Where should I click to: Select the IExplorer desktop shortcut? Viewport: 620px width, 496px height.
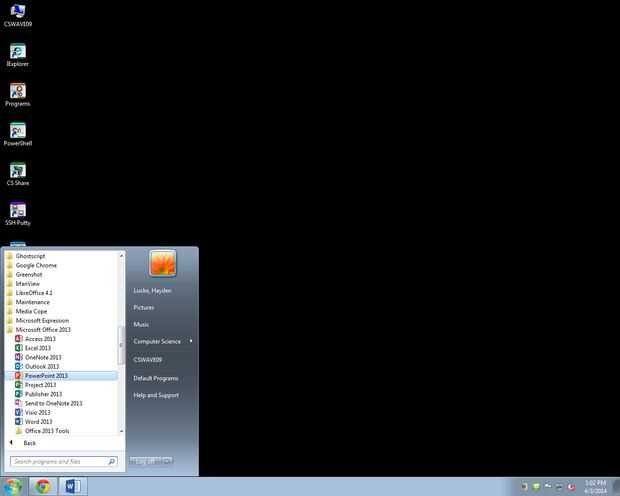click(18, 55)
